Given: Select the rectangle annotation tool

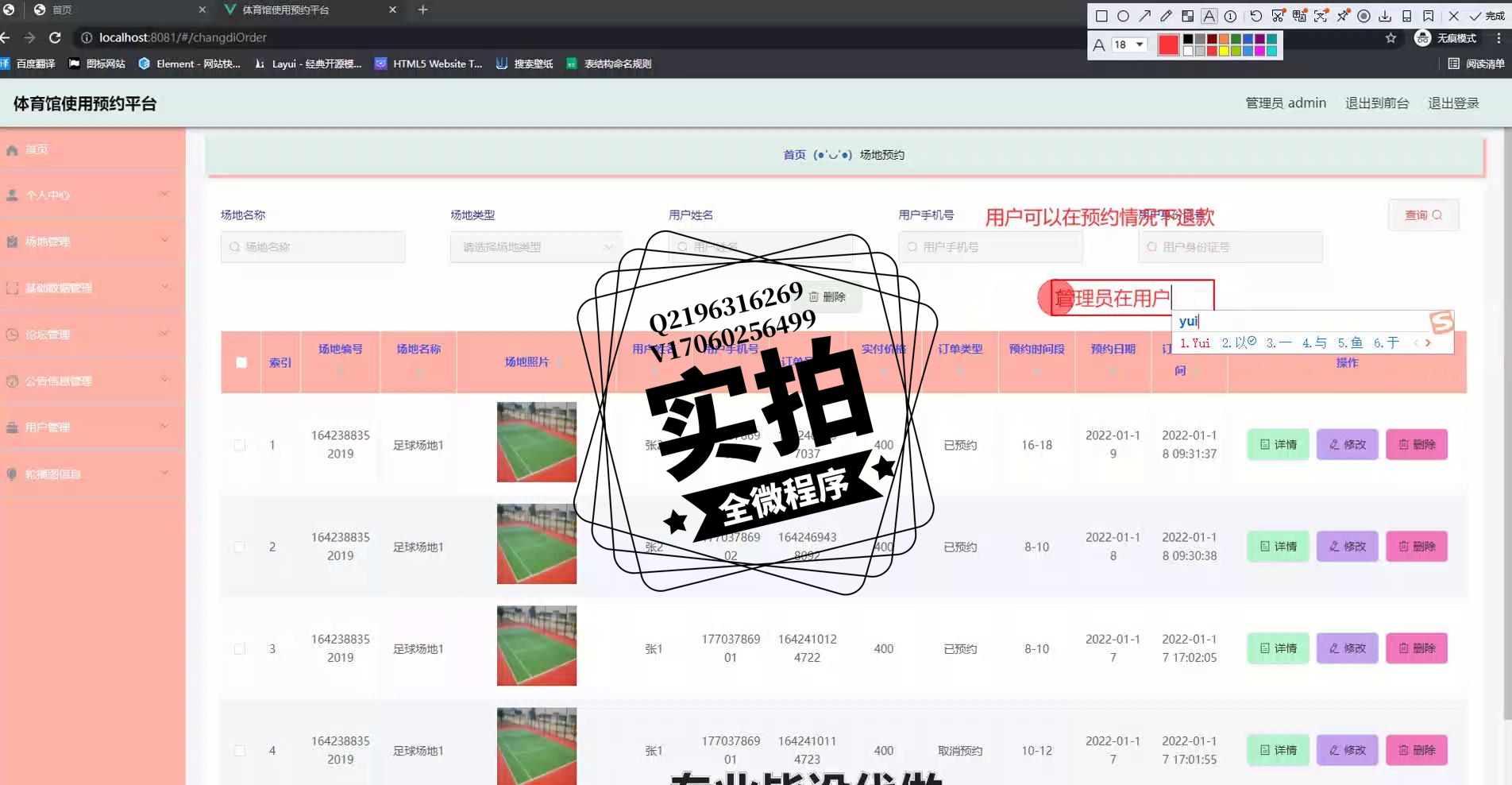Looking at the screenshot, I should pos(1101,16).
